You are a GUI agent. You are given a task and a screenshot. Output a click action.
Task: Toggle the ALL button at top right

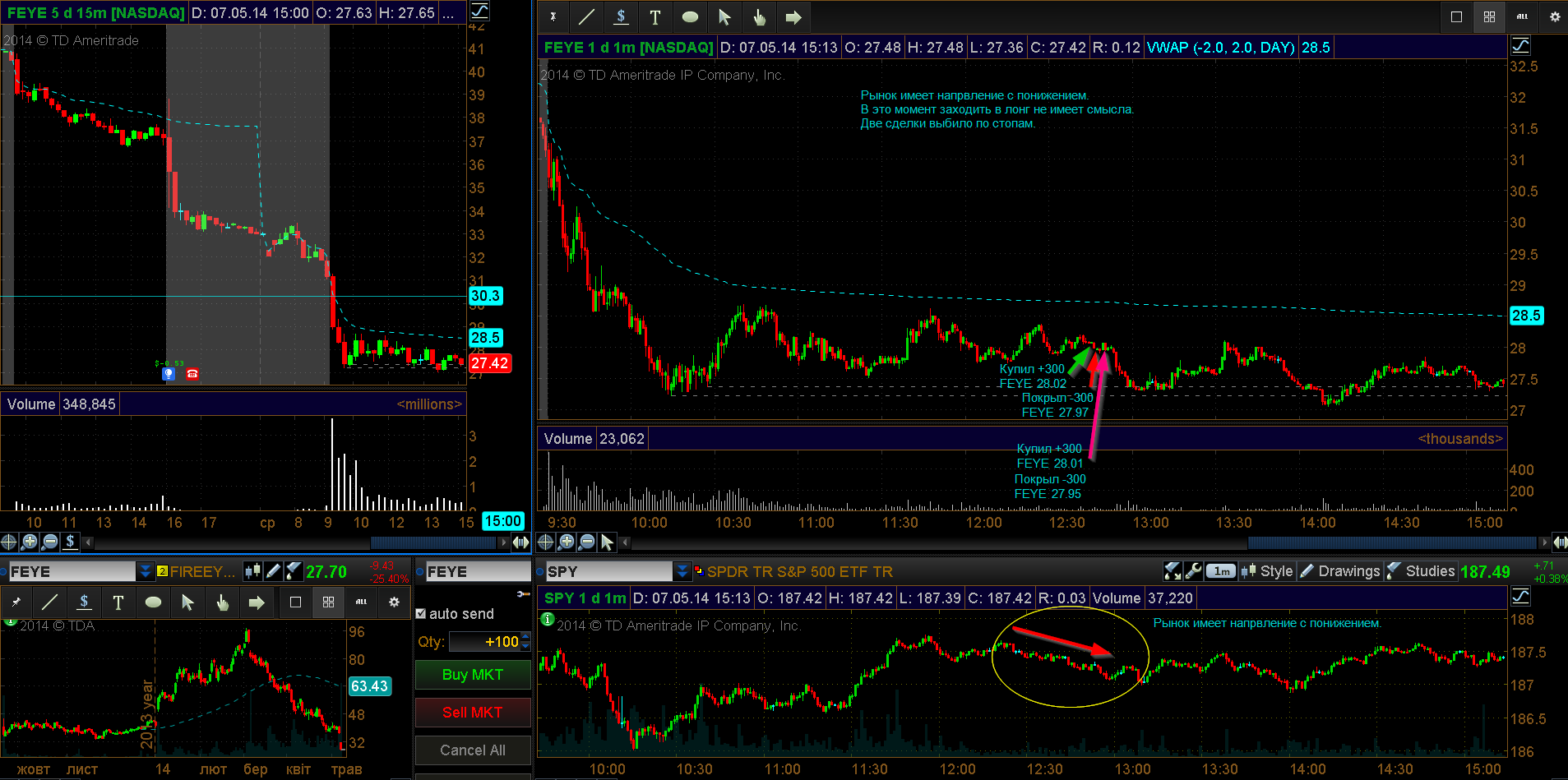(x=1522, y=16)
